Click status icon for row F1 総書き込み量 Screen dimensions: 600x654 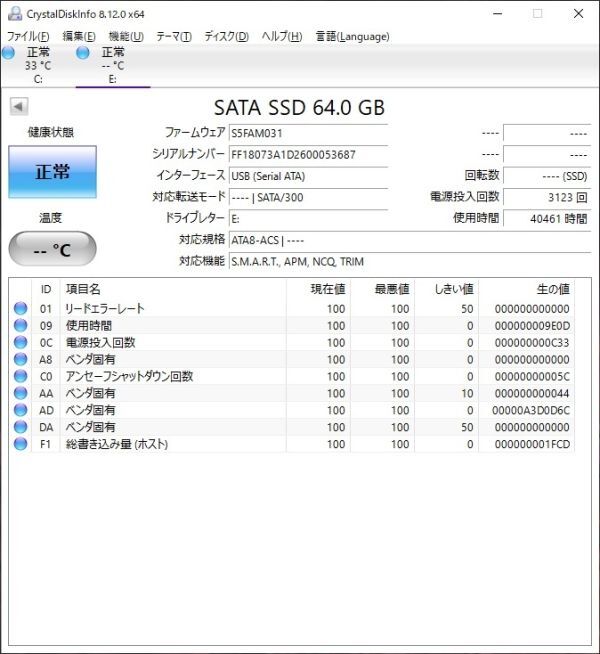tap(20, 444)
